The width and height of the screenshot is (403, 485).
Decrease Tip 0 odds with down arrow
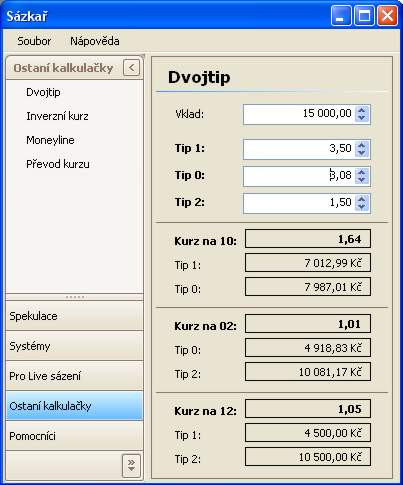362,180
